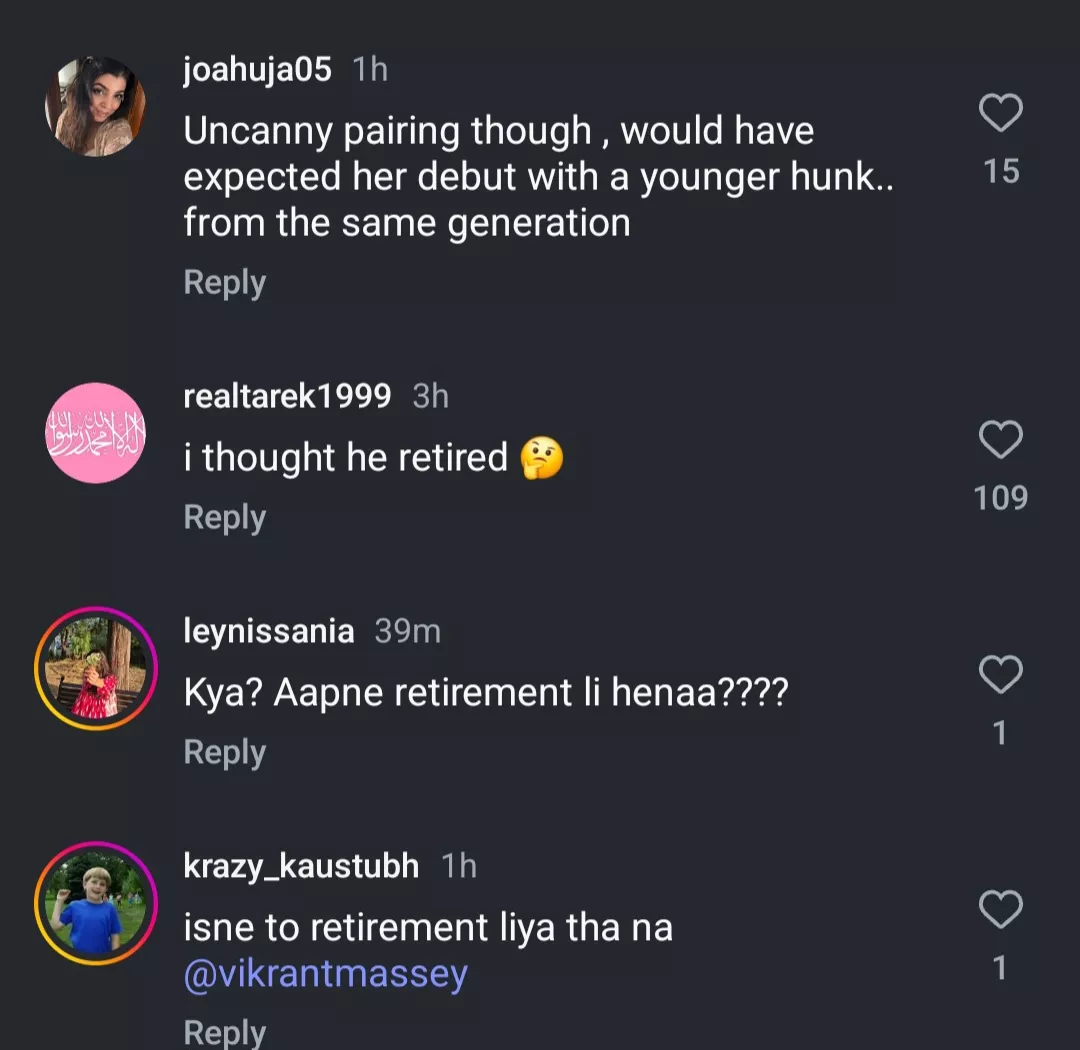Heart krazy_kaustubh's comment
The height and width of the screenshot is (1050, 1080).
(x=1000, y=910)
